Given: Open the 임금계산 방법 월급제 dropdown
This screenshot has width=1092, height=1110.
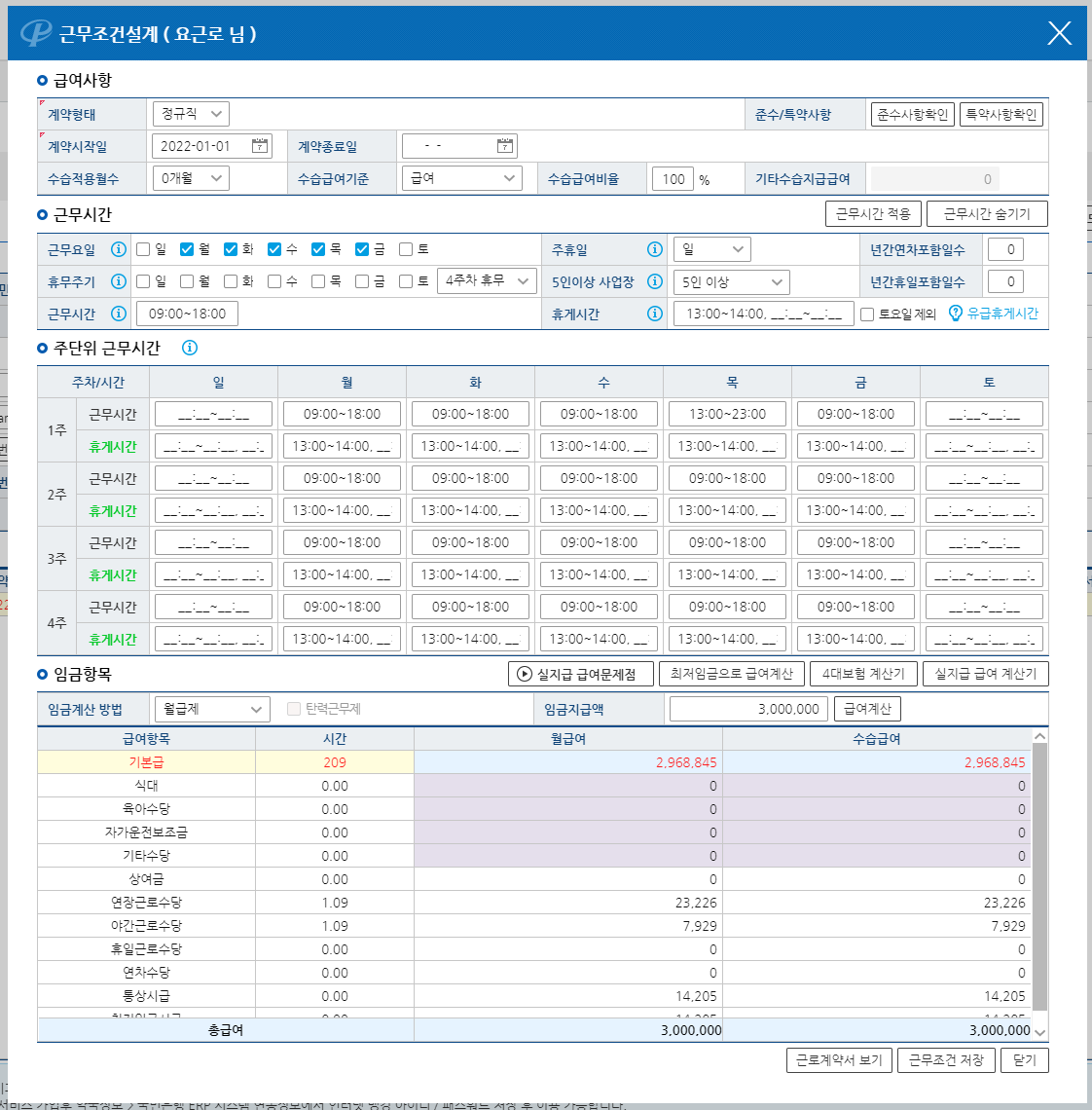Looking at the screenshot, I should tap(212, 709).
